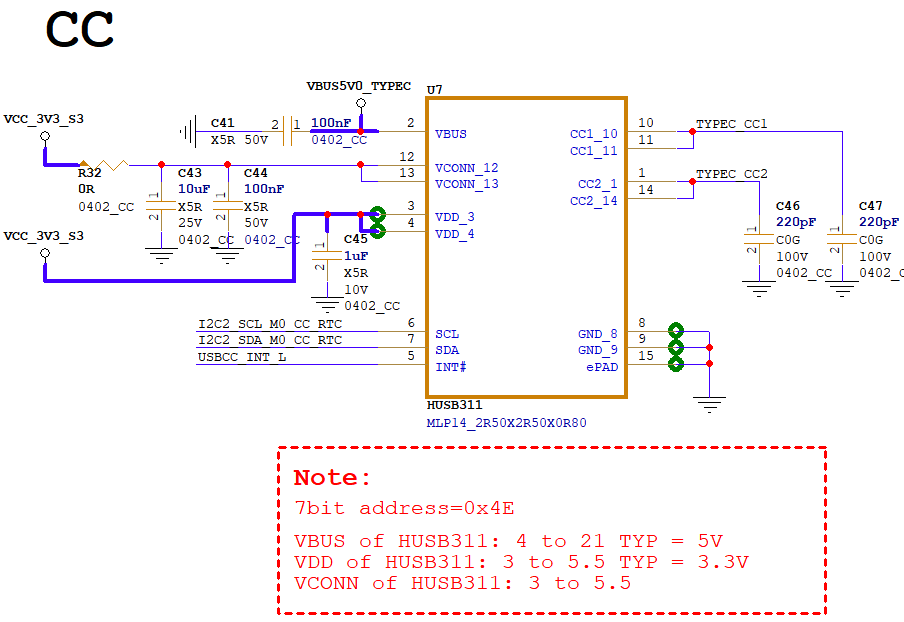The image size is (904, 622).
Task: Select the C41 designator text
Action: pos(223,122)
